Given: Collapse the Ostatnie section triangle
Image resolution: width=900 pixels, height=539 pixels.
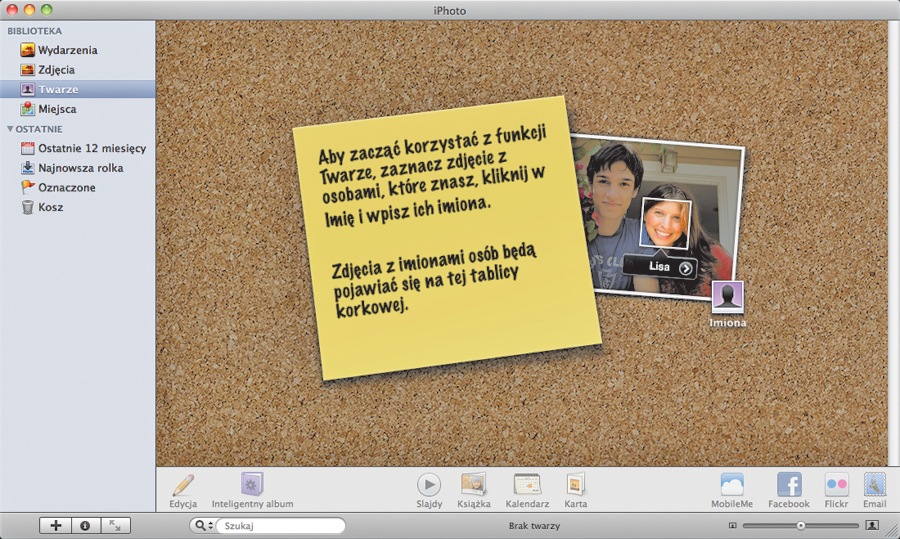Looking at the screenshot, I should (10, 129).
